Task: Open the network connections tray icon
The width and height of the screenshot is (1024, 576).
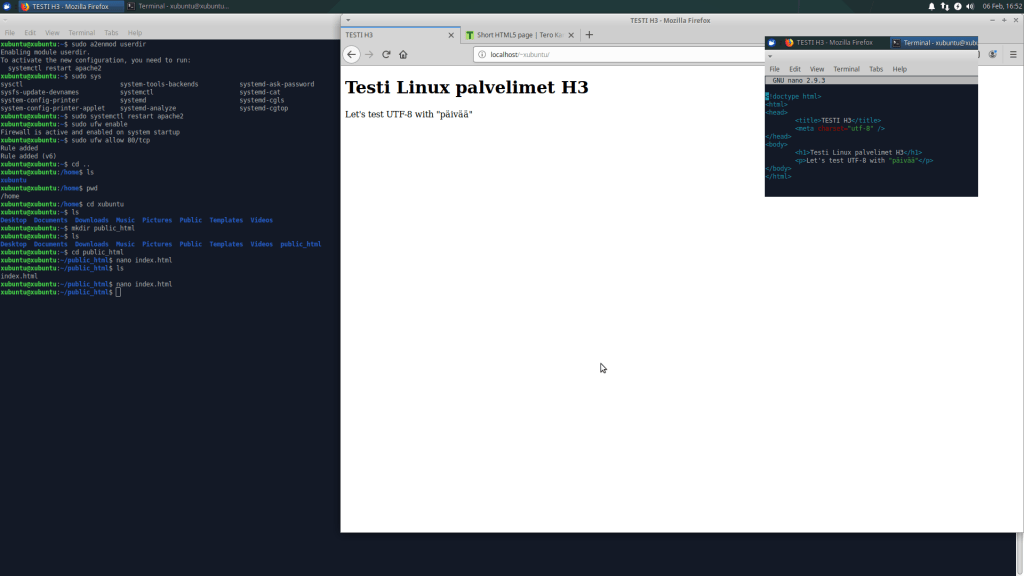Action: coord(945,6)
